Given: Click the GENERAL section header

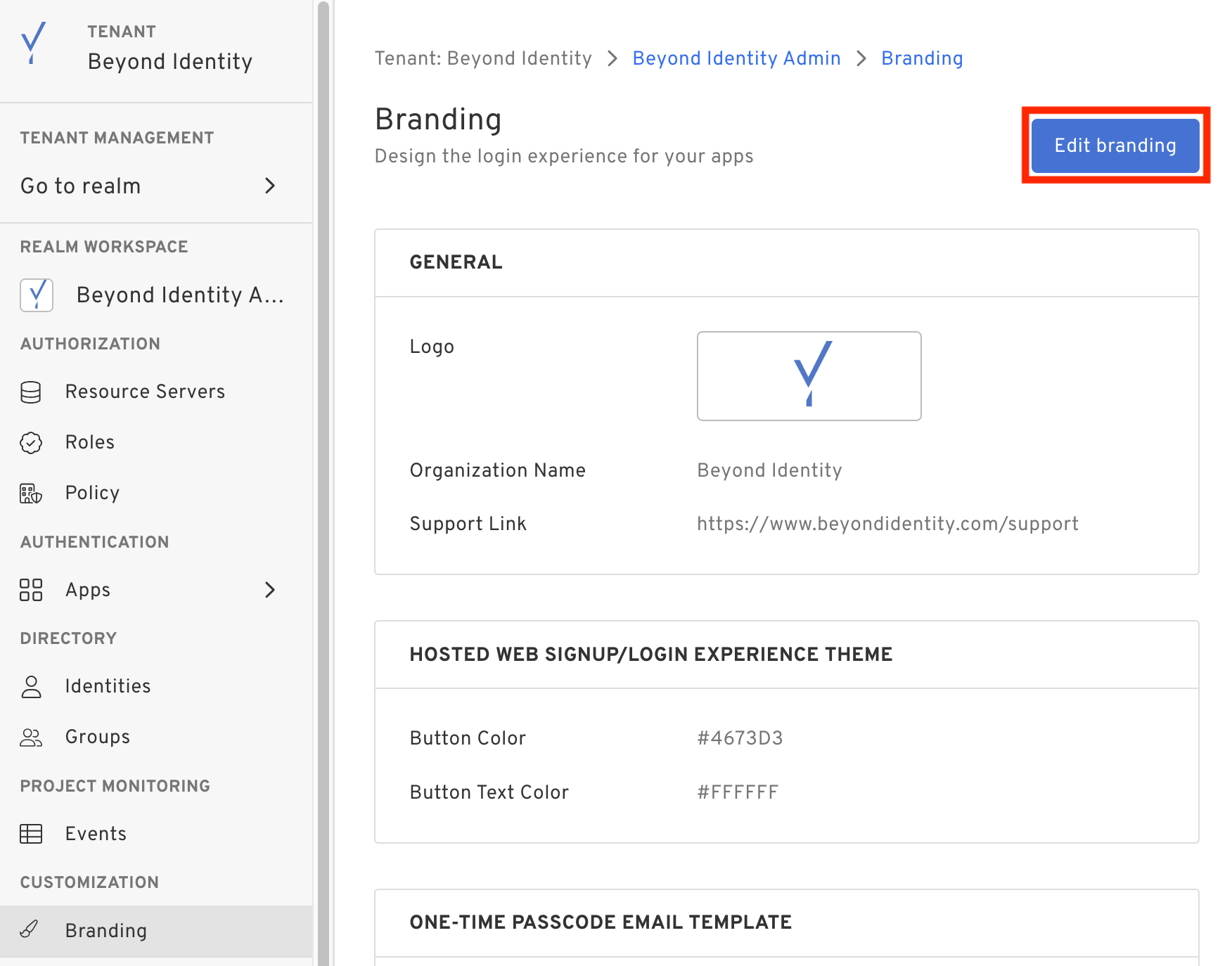Looking at the screenshot, I should pyautogui.click(x=456, y=262).
